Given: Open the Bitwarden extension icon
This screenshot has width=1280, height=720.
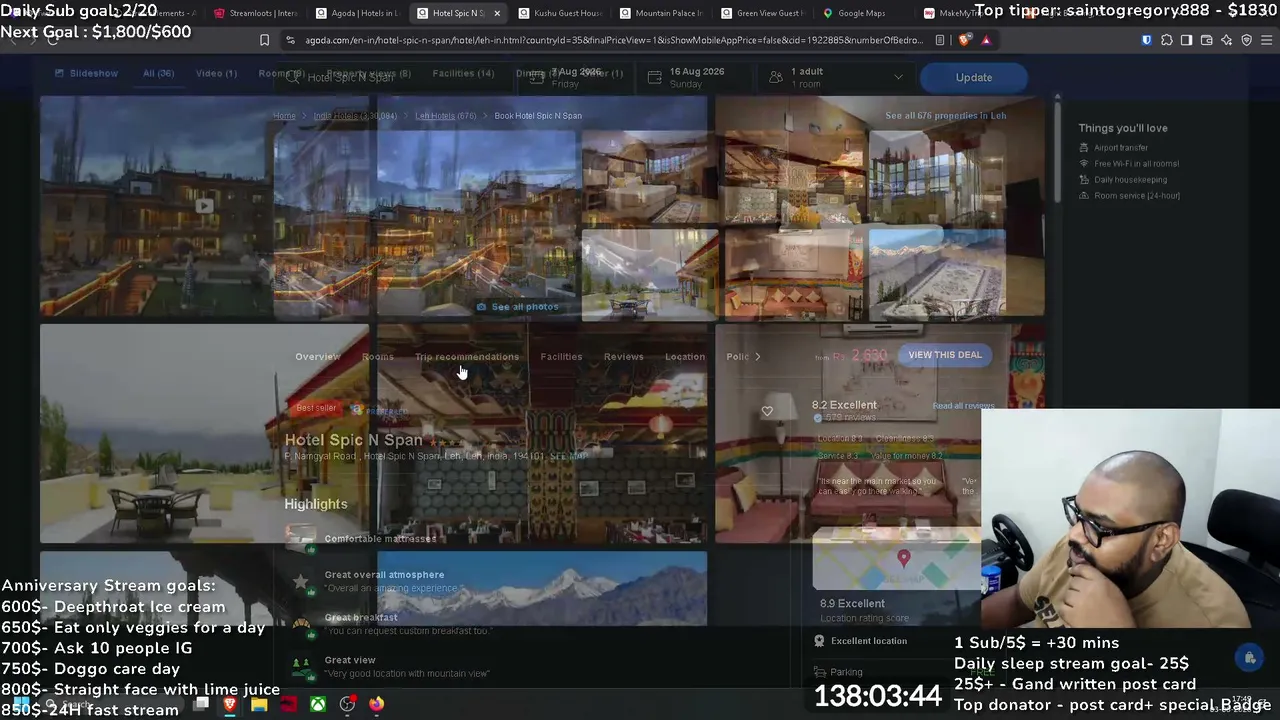Looking at the screenshot, I should point(1146,40).
